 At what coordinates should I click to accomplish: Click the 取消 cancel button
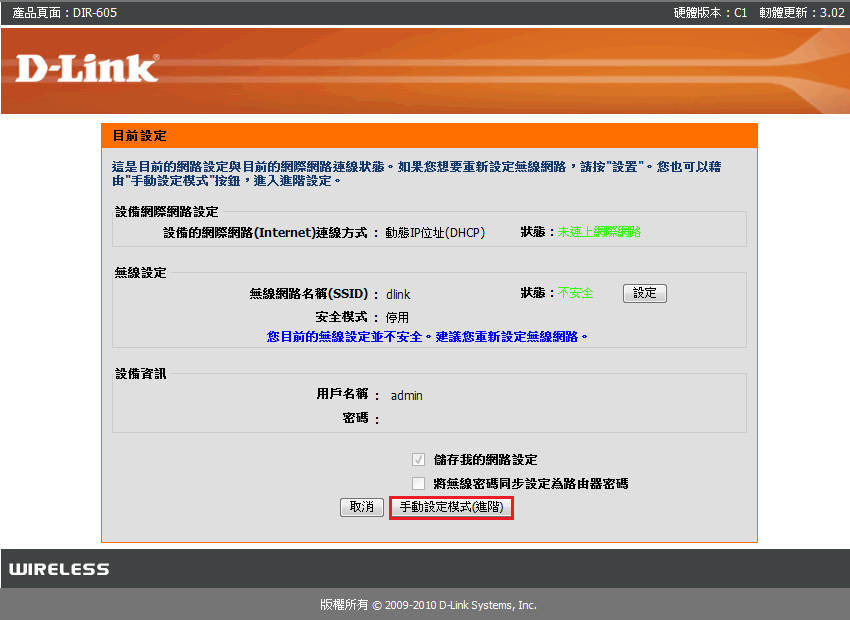(x=362, y=507)
